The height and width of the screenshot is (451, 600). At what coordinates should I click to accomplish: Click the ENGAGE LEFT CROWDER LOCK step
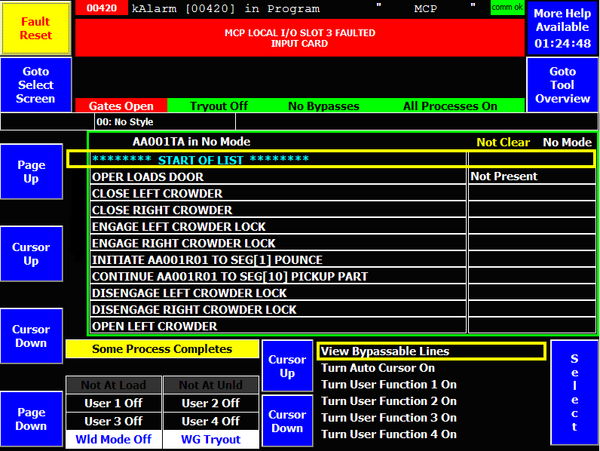pos(277,226)
